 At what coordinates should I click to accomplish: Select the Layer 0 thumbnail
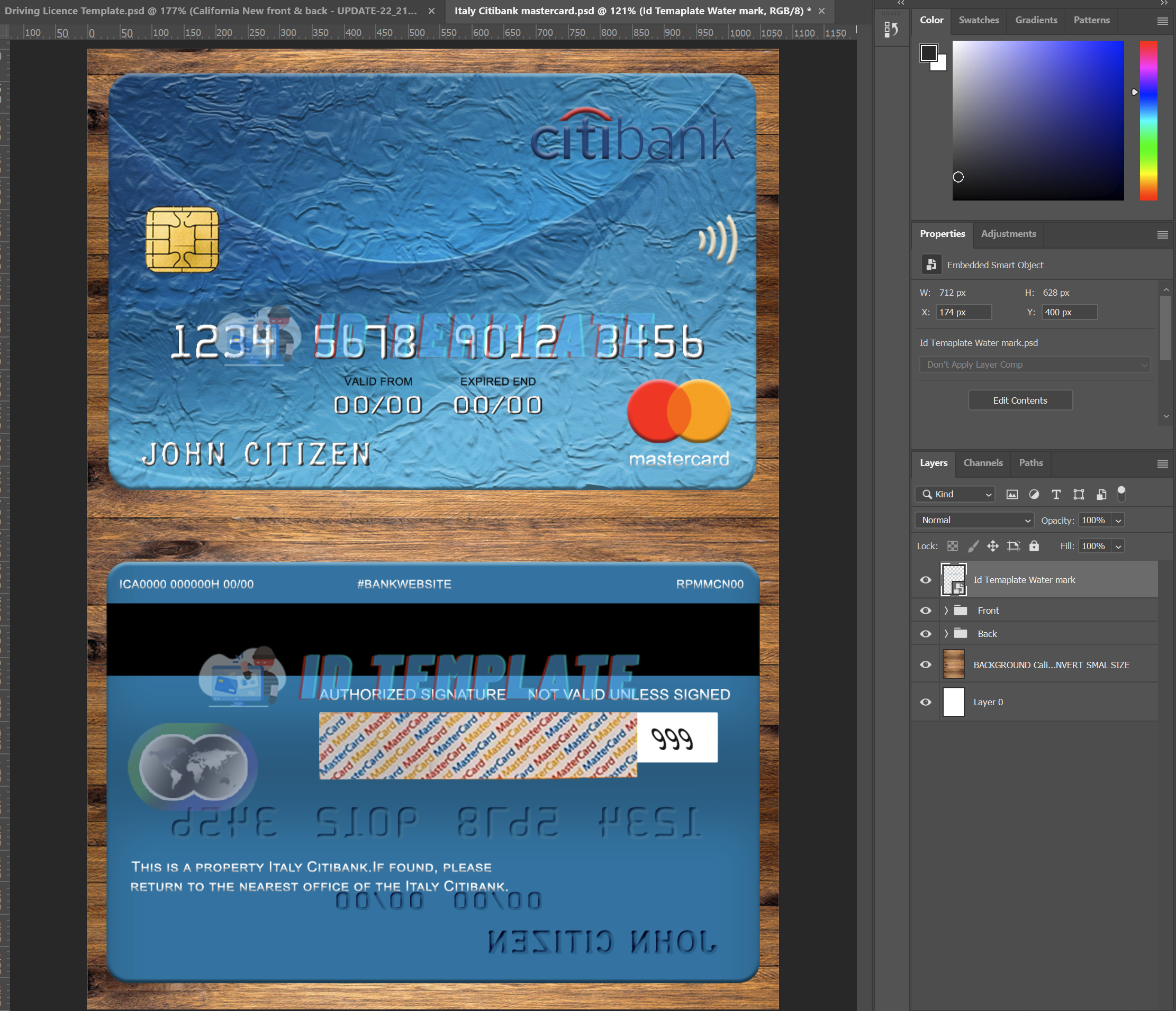[x=954, y=702]
